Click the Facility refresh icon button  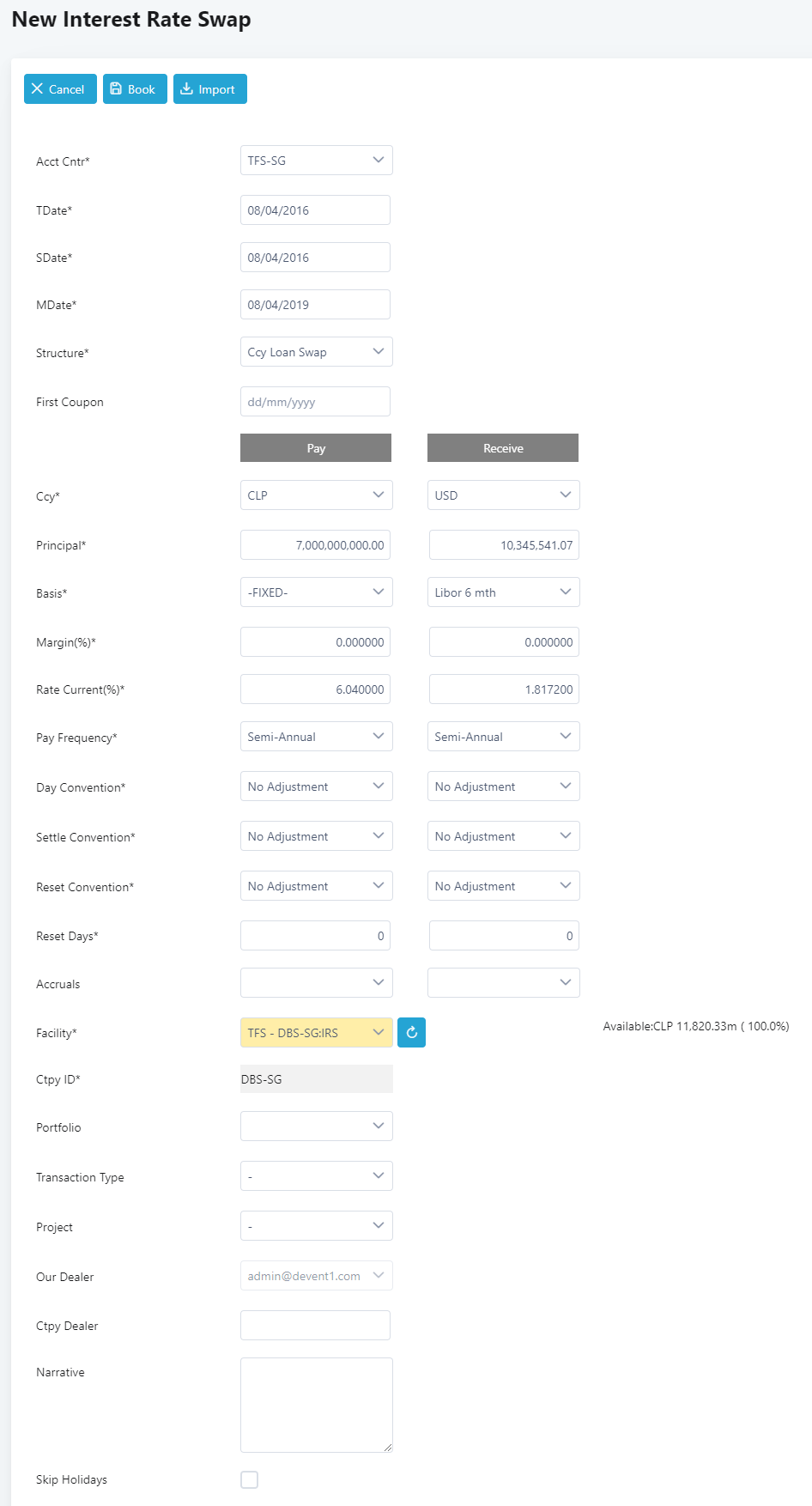(x=411, y=1032)
